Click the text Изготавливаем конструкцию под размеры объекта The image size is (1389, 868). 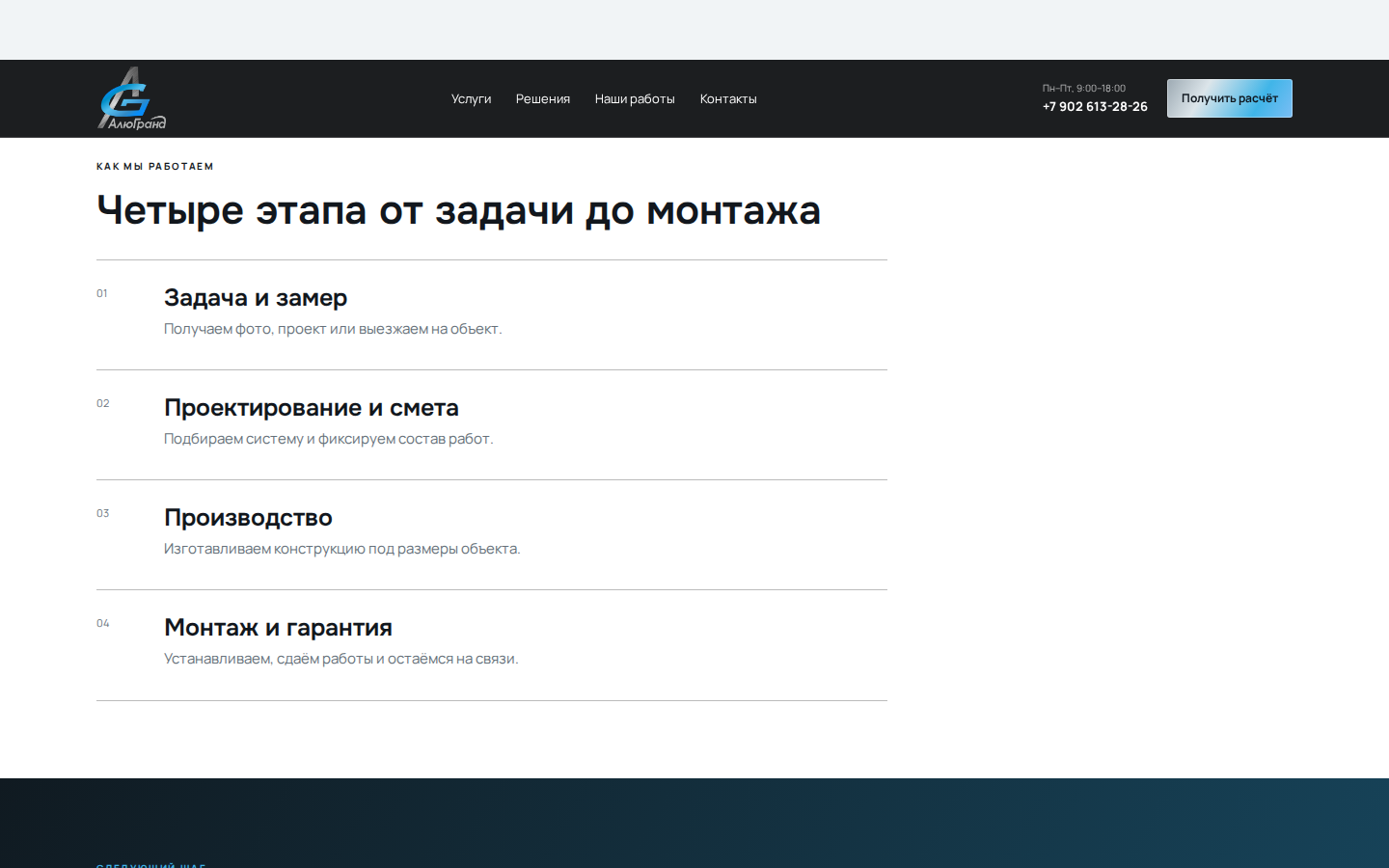(x=342, y=549)
